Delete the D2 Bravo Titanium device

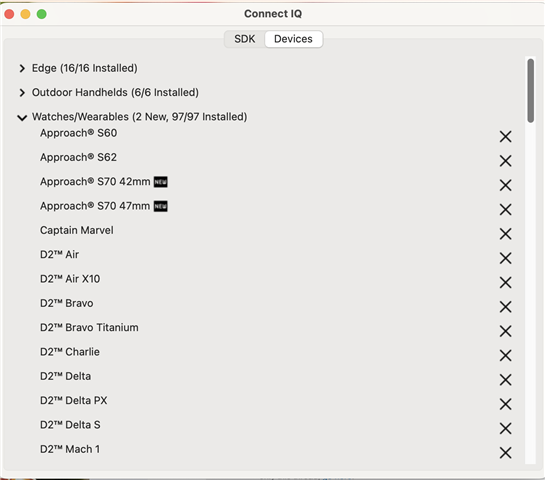[x=505, y=331]
